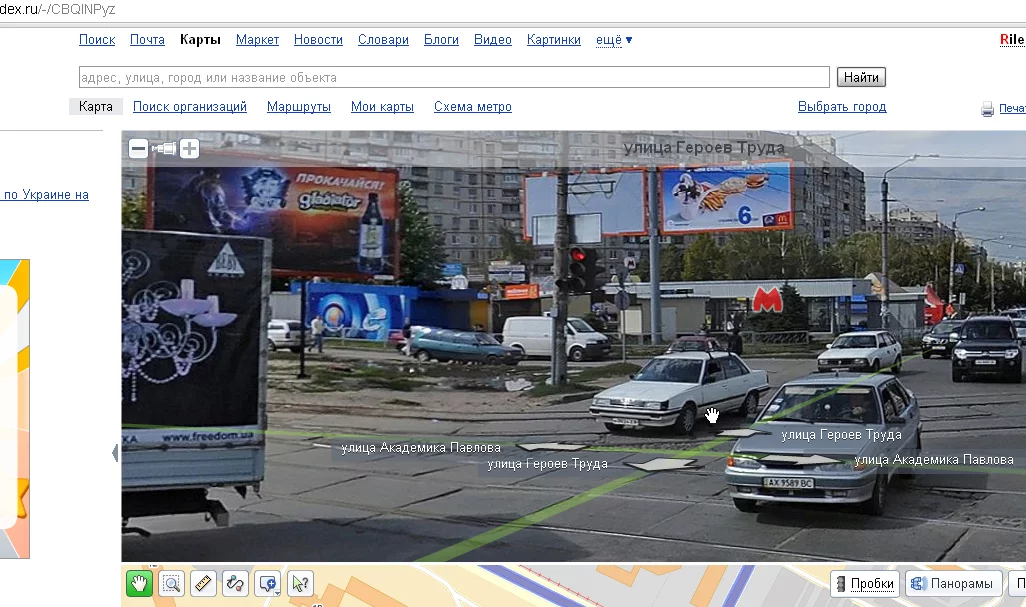
Task: Select the route drawing tool
Action: (236, 583)
